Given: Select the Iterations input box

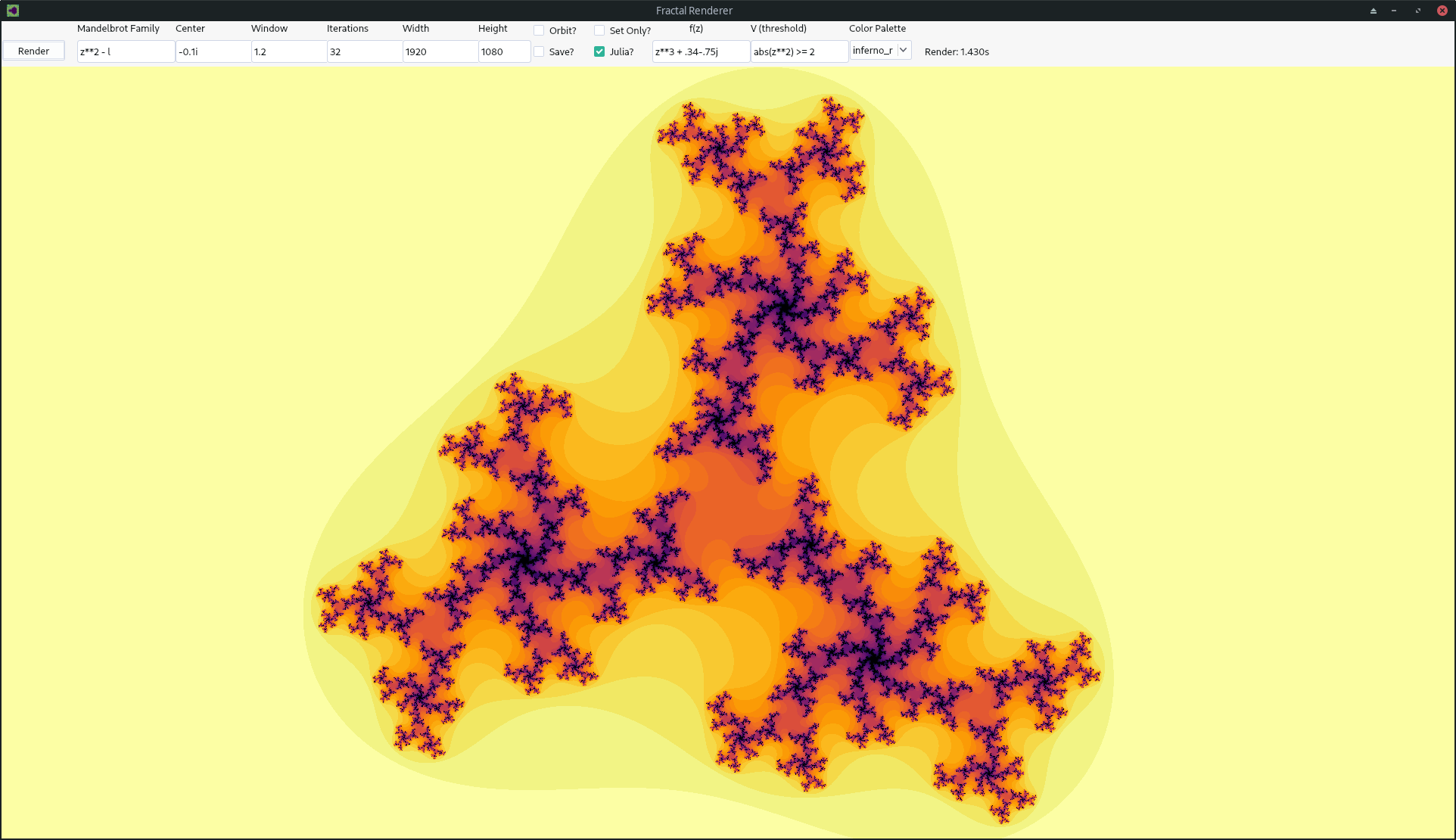Looking at the screenshot, I should [364, 51].
